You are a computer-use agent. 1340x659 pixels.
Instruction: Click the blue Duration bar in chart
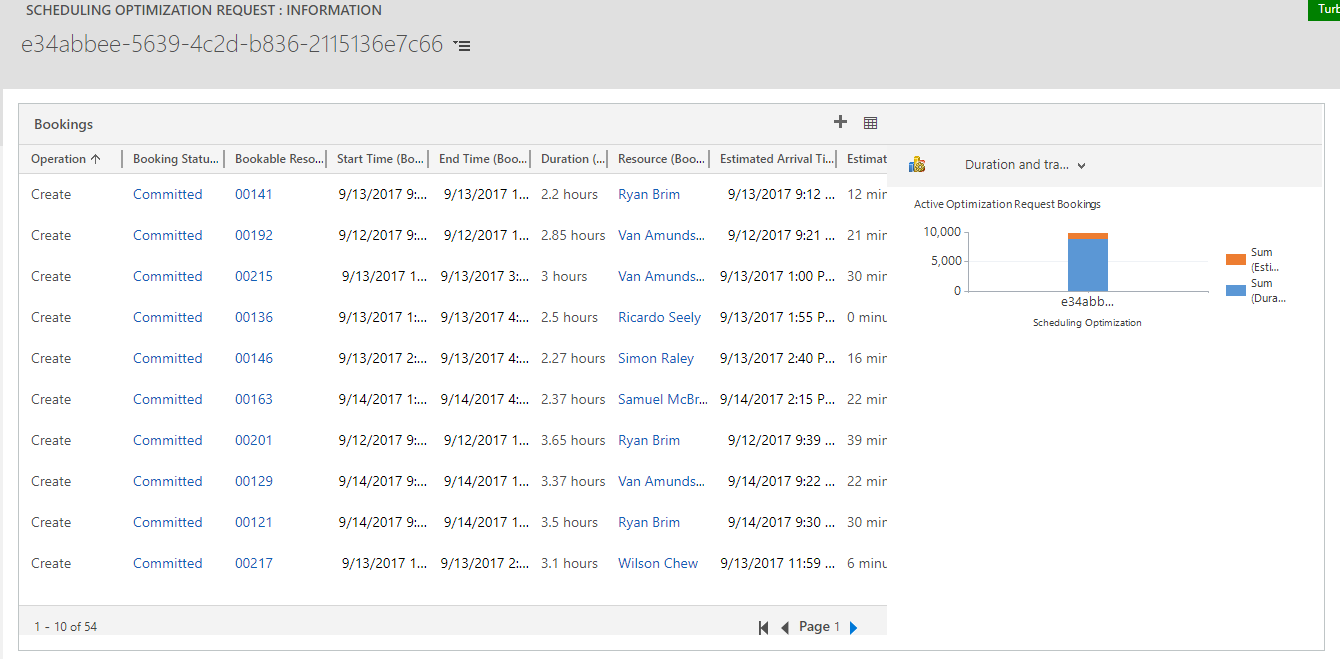(1087, 266)
